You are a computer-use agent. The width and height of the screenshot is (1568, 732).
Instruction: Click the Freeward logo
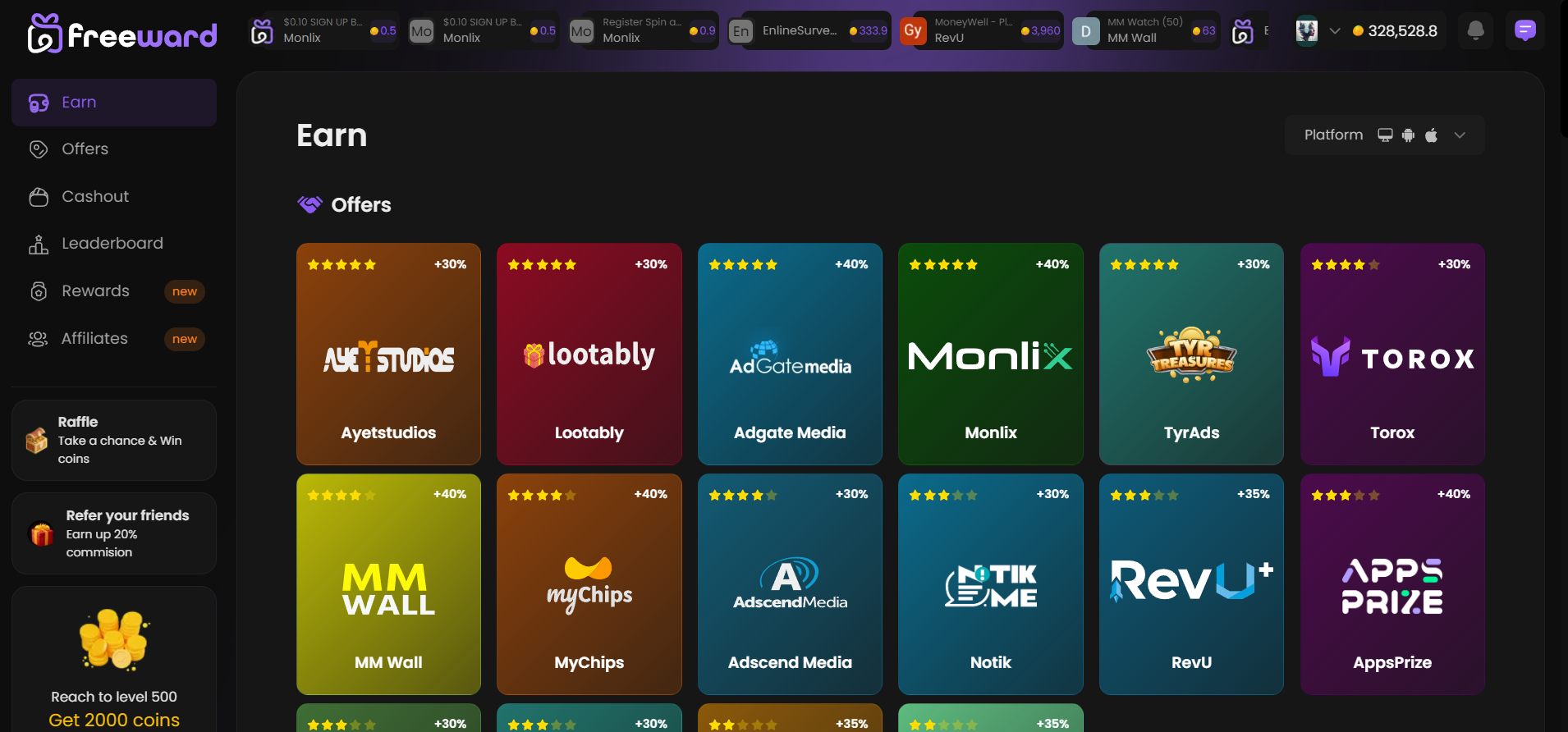(x=122, y=33)
